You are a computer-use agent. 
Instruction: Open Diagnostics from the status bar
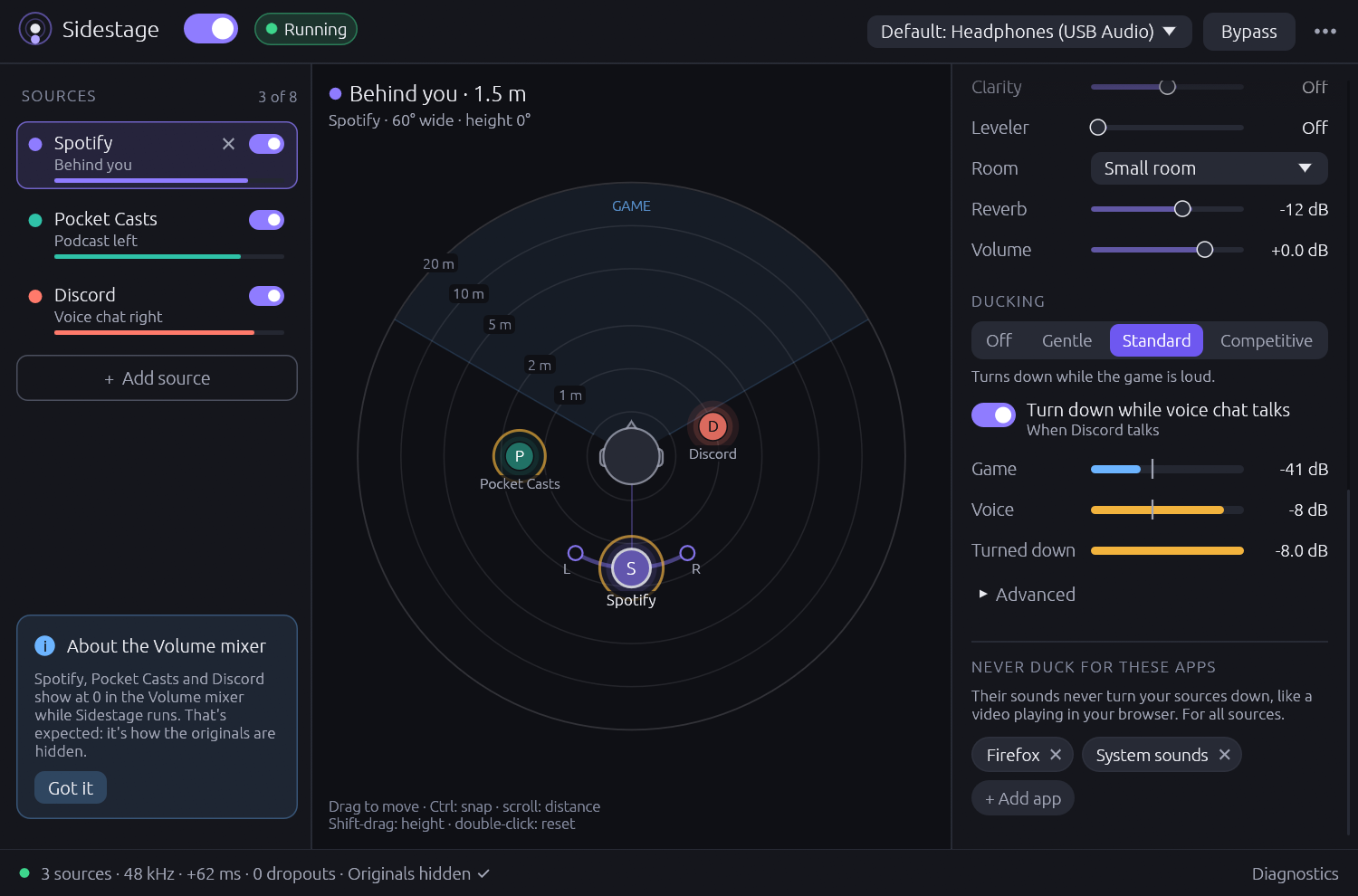pyautogui.click(x=1295, y=873)
